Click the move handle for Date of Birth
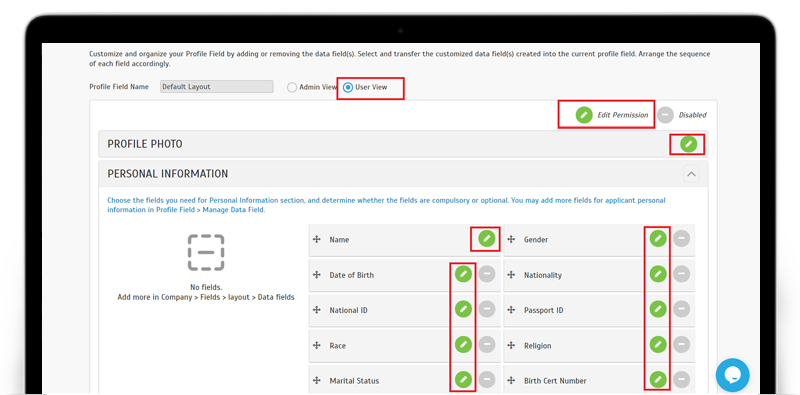 [316, 275]
